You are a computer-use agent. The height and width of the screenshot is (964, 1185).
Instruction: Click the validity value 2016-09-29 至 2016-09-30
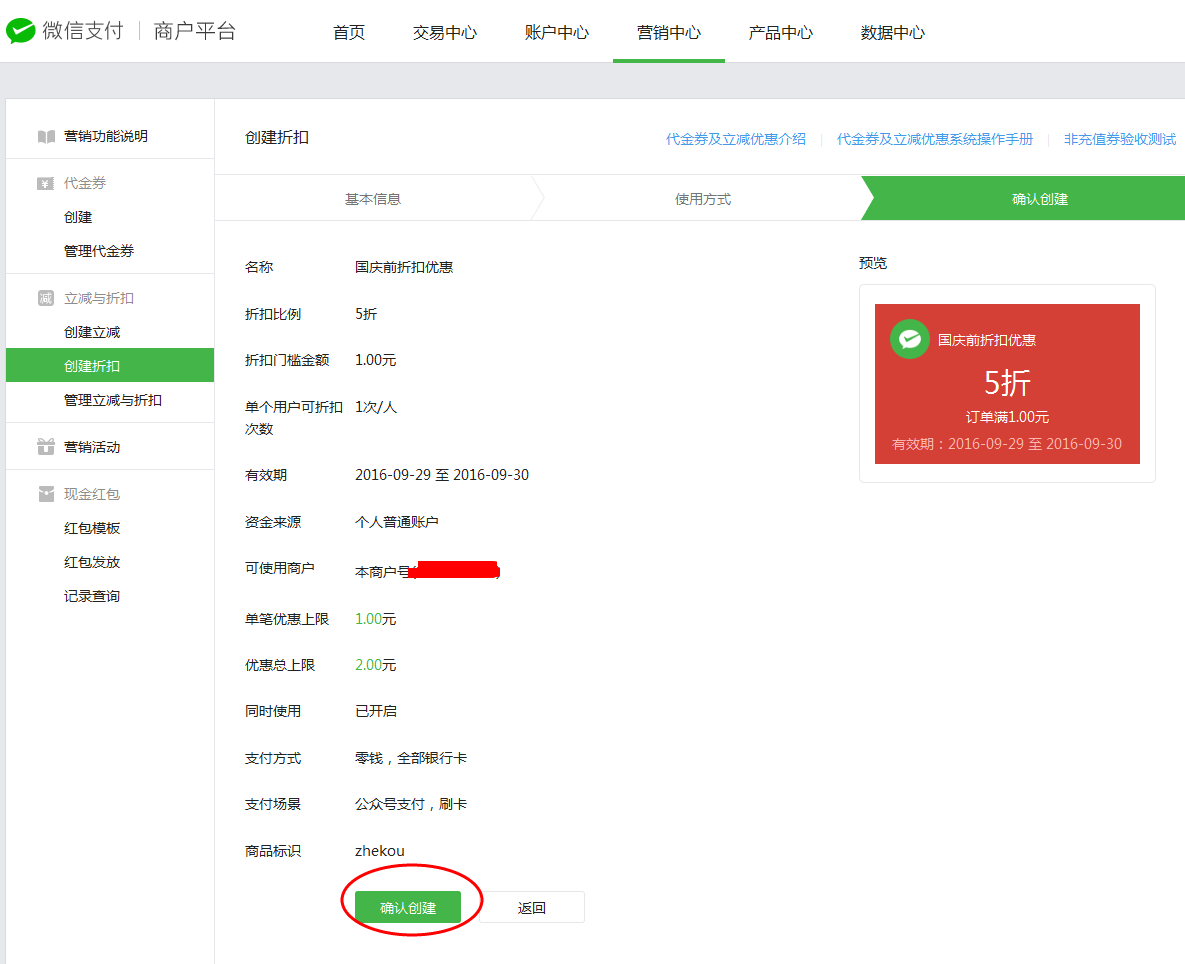click(x=442, y=475)
